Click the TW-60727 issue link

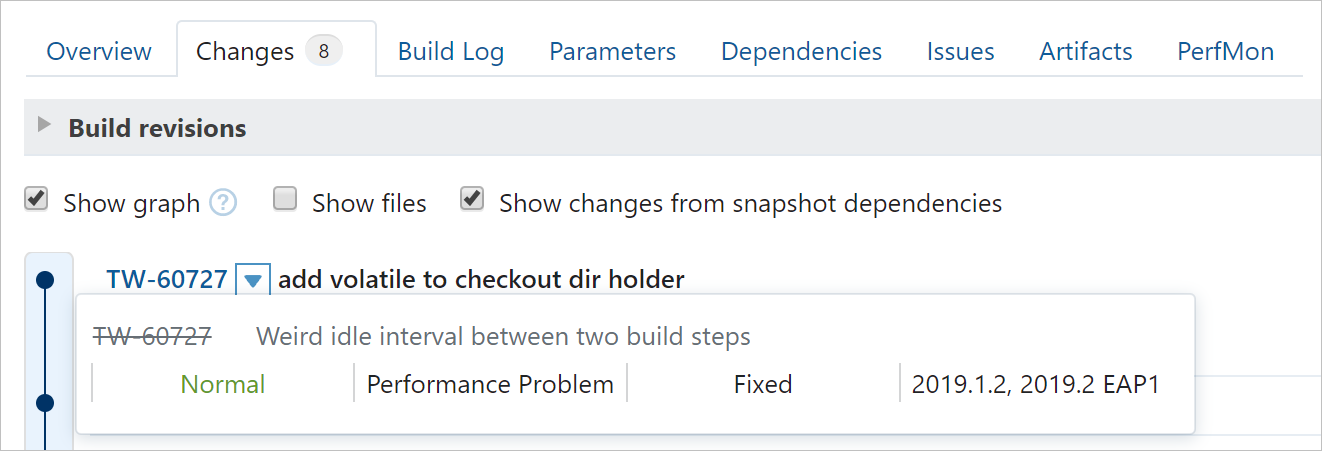(167, 279)
